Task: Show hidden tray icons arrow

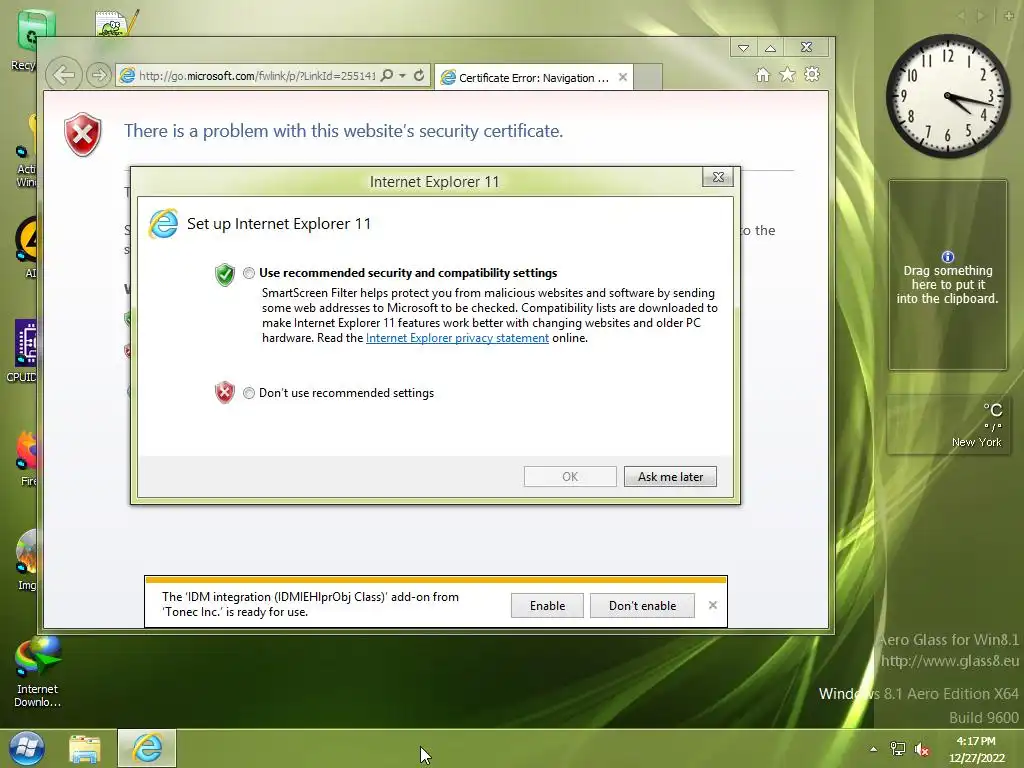Action: click(x=873, y=749)
